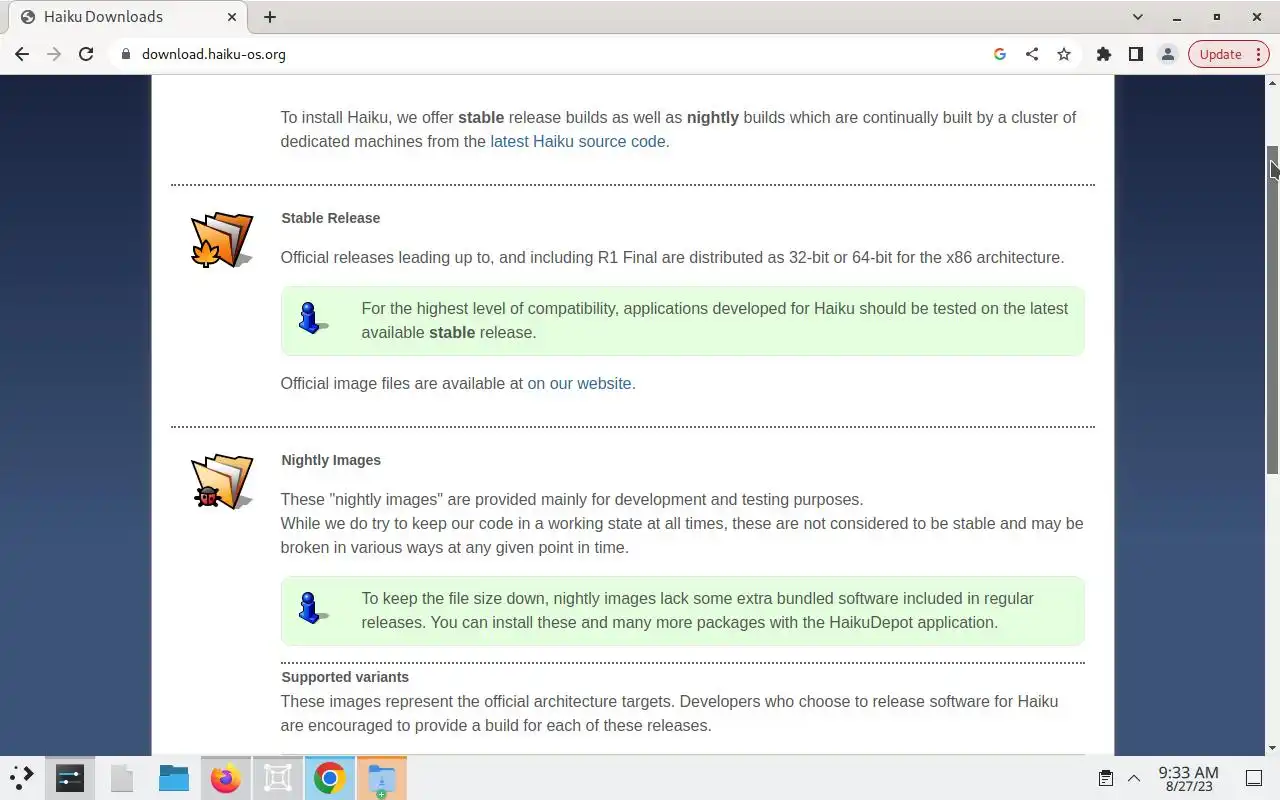Switch to Chrome in the taskbar
Viewport: 1280px width, 800px height.
[330, 778]
